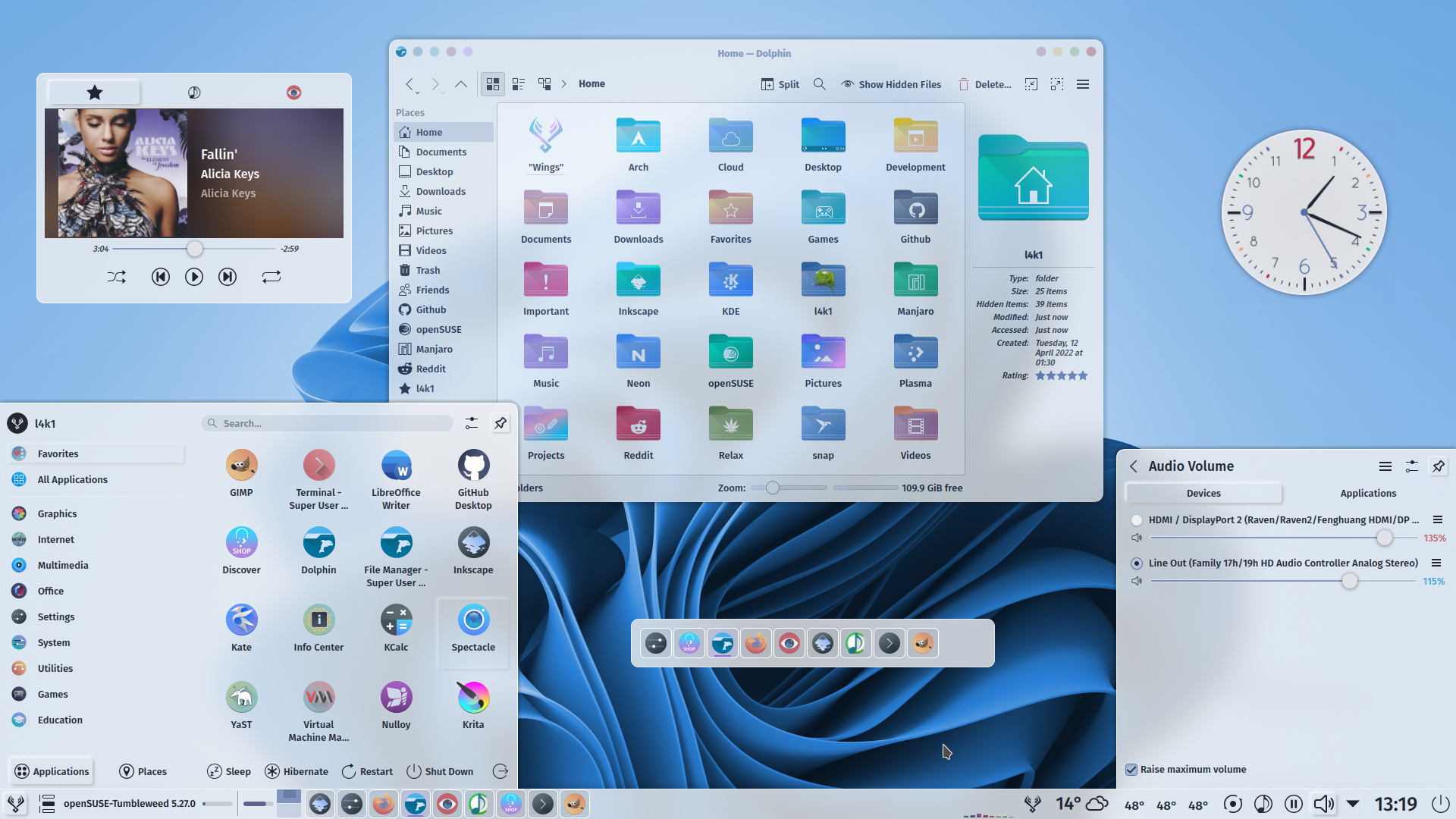1456x819 pixels.
Task: Mute the HDMI / DisplayPort 2 output
Action: click(x=1137, y=538)
